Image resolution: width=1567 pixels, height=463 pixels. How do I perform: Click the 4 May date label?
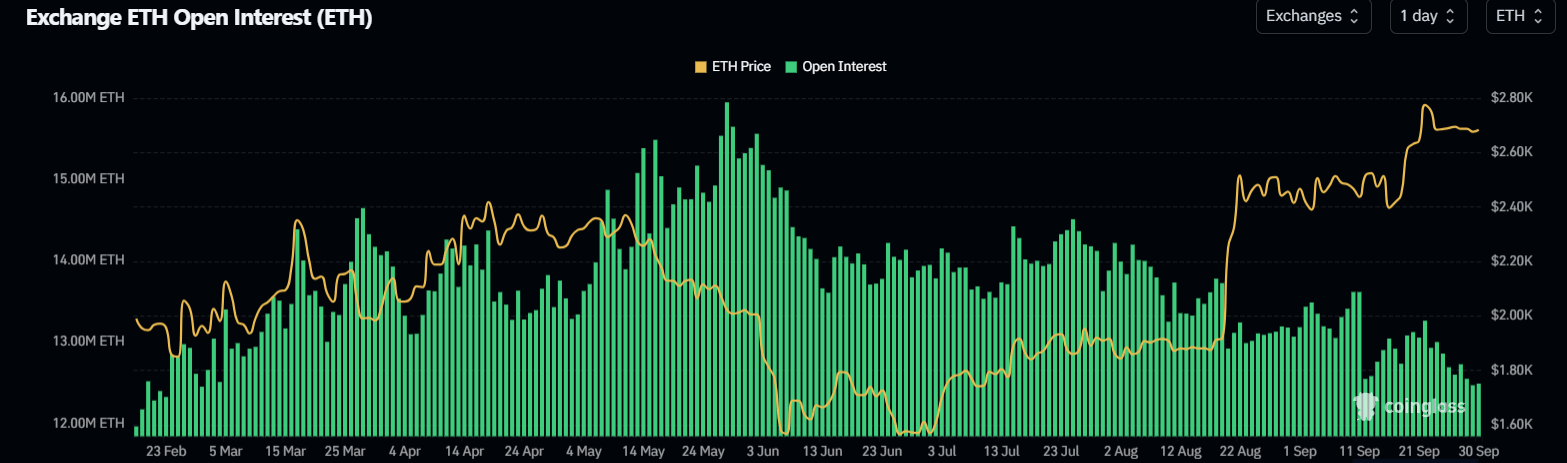[584, 451]
